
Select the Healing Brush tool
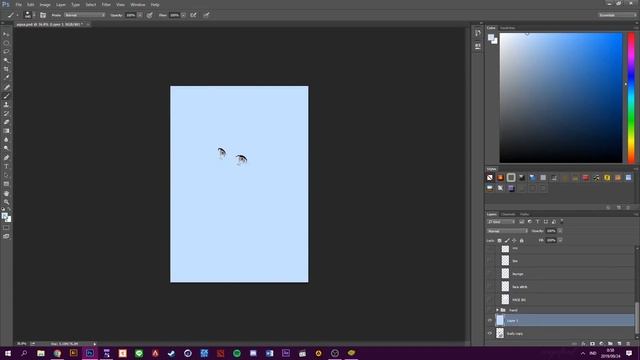click(6, 87)
